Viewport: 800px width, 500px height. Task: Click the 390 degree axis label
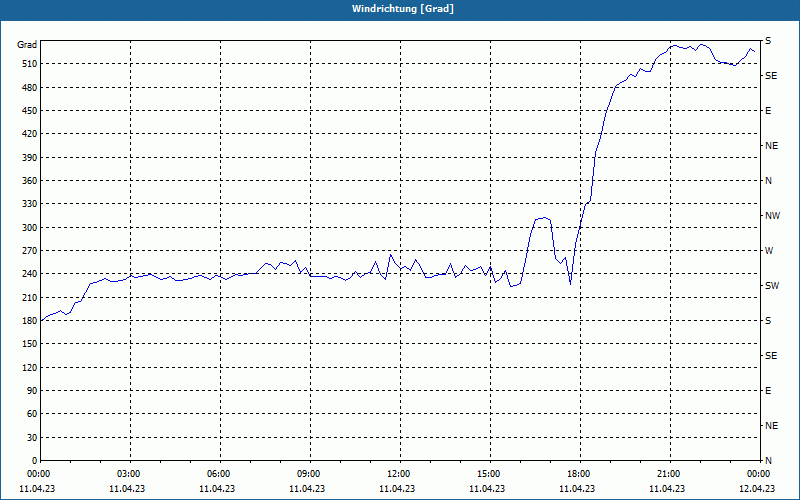[x=29, y=158]
